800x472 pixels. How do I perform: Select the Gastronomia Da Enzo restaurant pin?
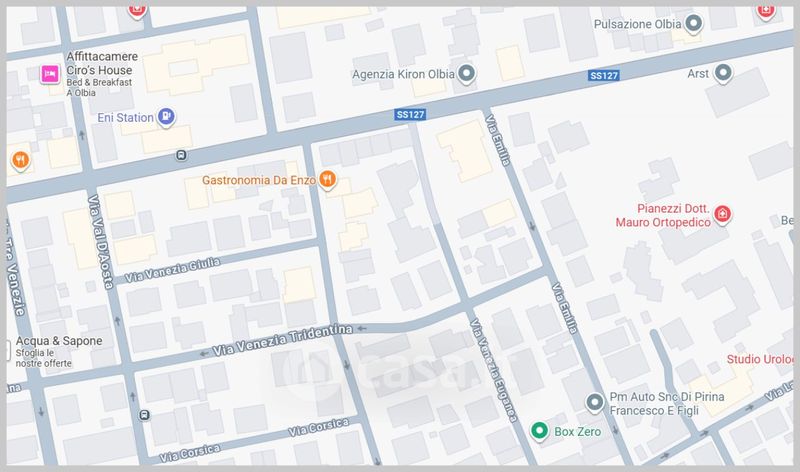point(327,180)
